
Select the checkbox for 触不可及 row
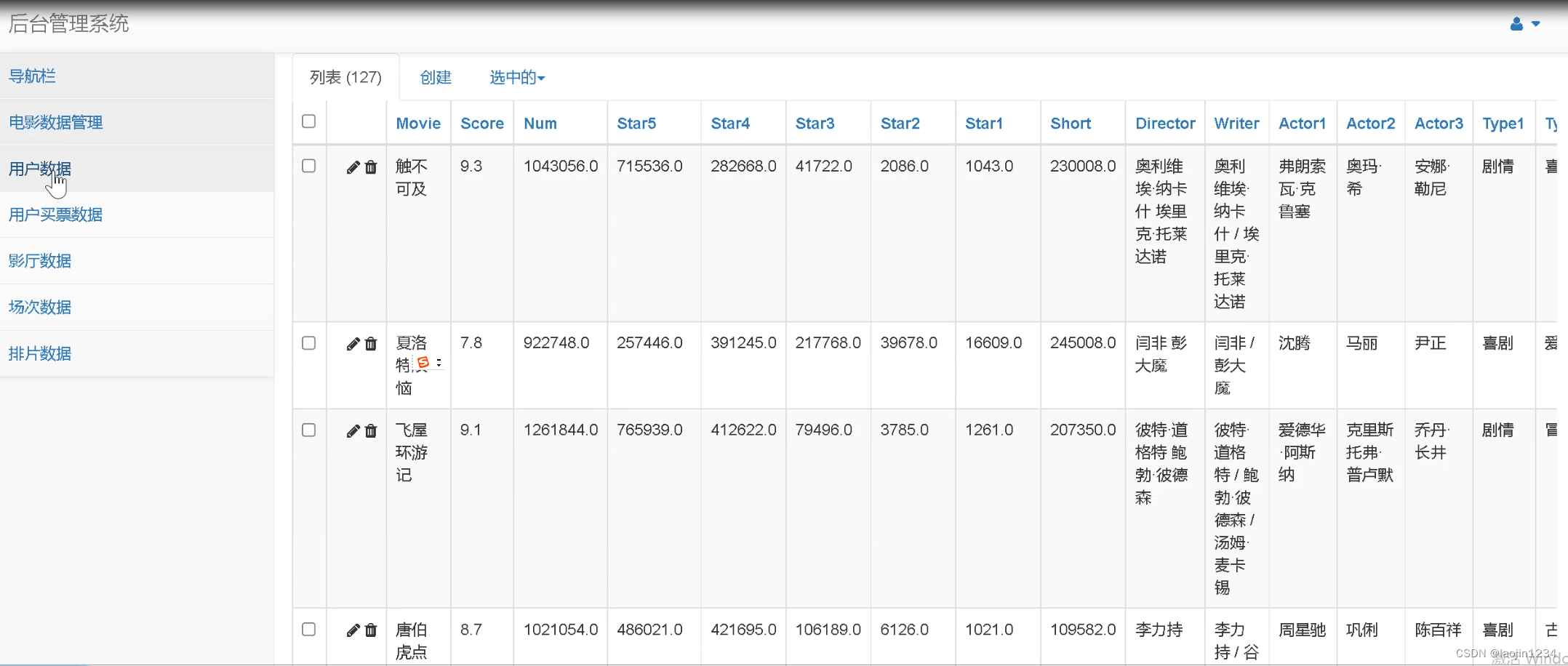tap(309, 166)
